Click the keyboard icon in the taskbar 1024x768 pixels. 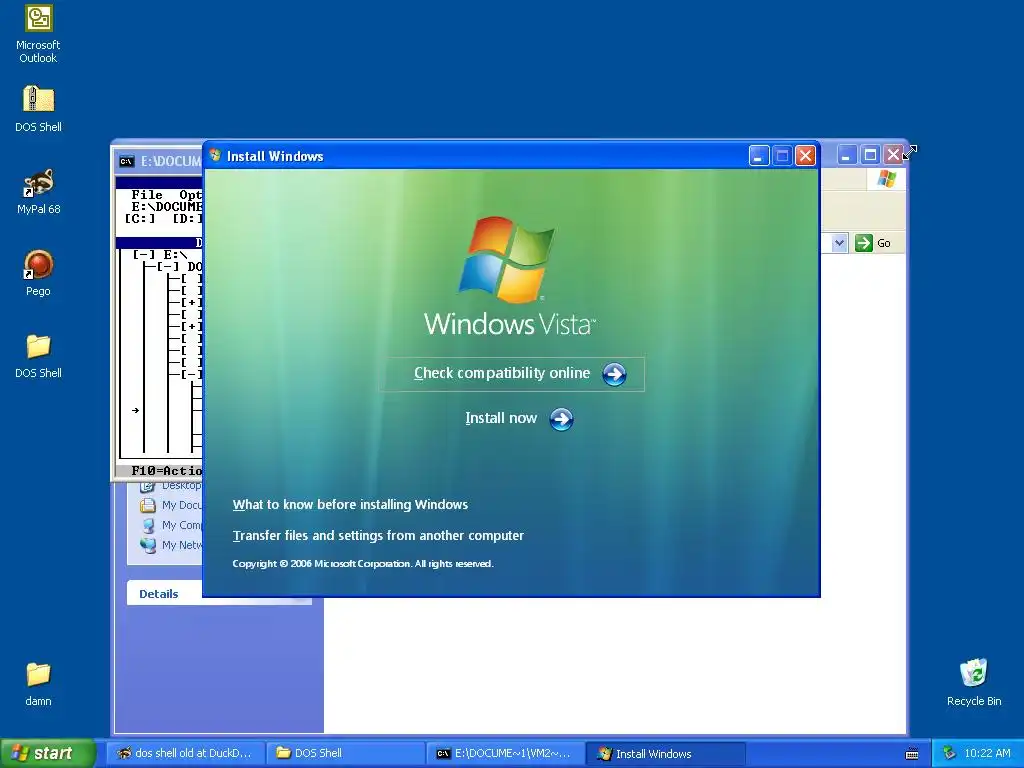click(x=912, y=754)
